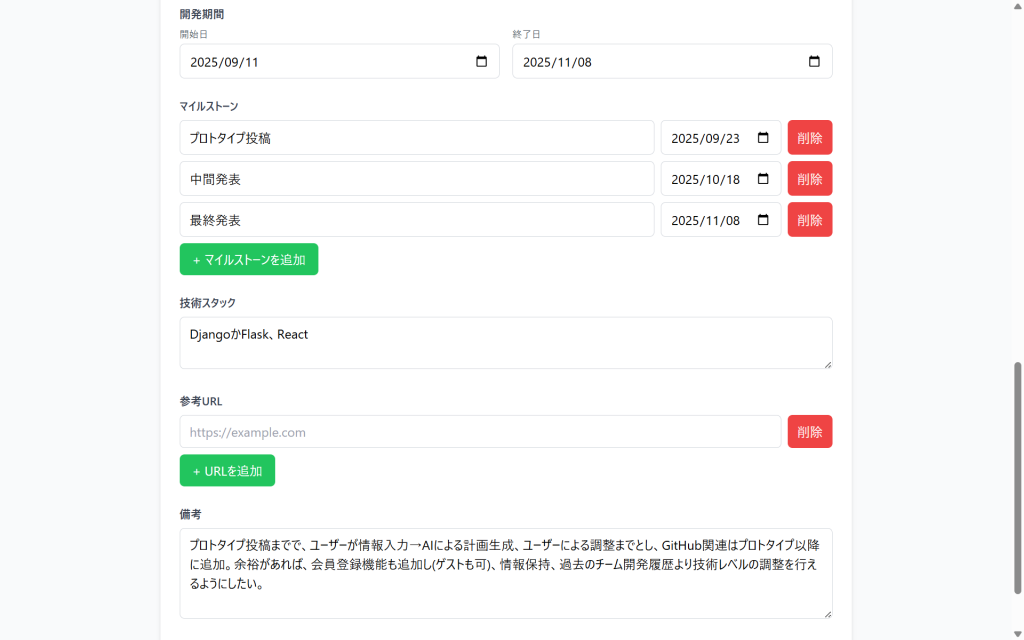This screenshot has height=640, width=1024.
Task: Open calendar icon for 中間発表 milestone date
Action: point(763,179)
